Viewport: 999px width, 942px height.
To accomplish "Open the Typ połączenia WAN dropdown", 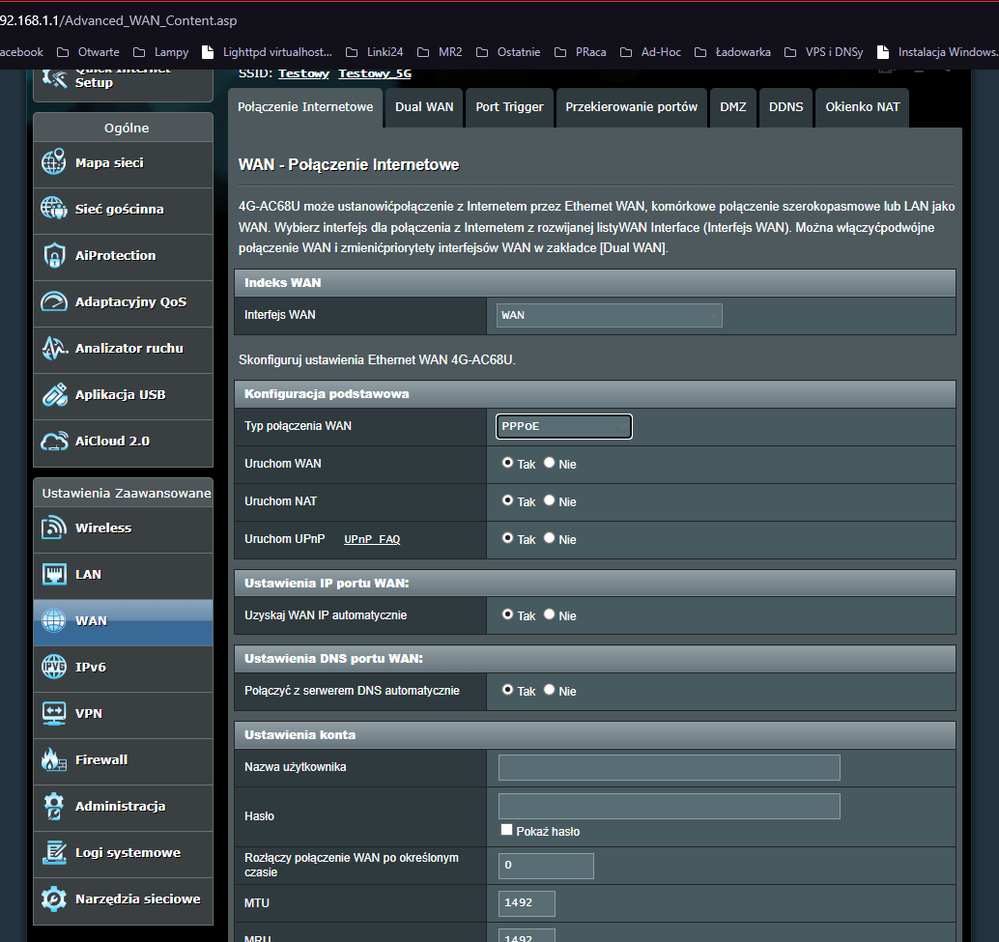I will tap(564, 426).
